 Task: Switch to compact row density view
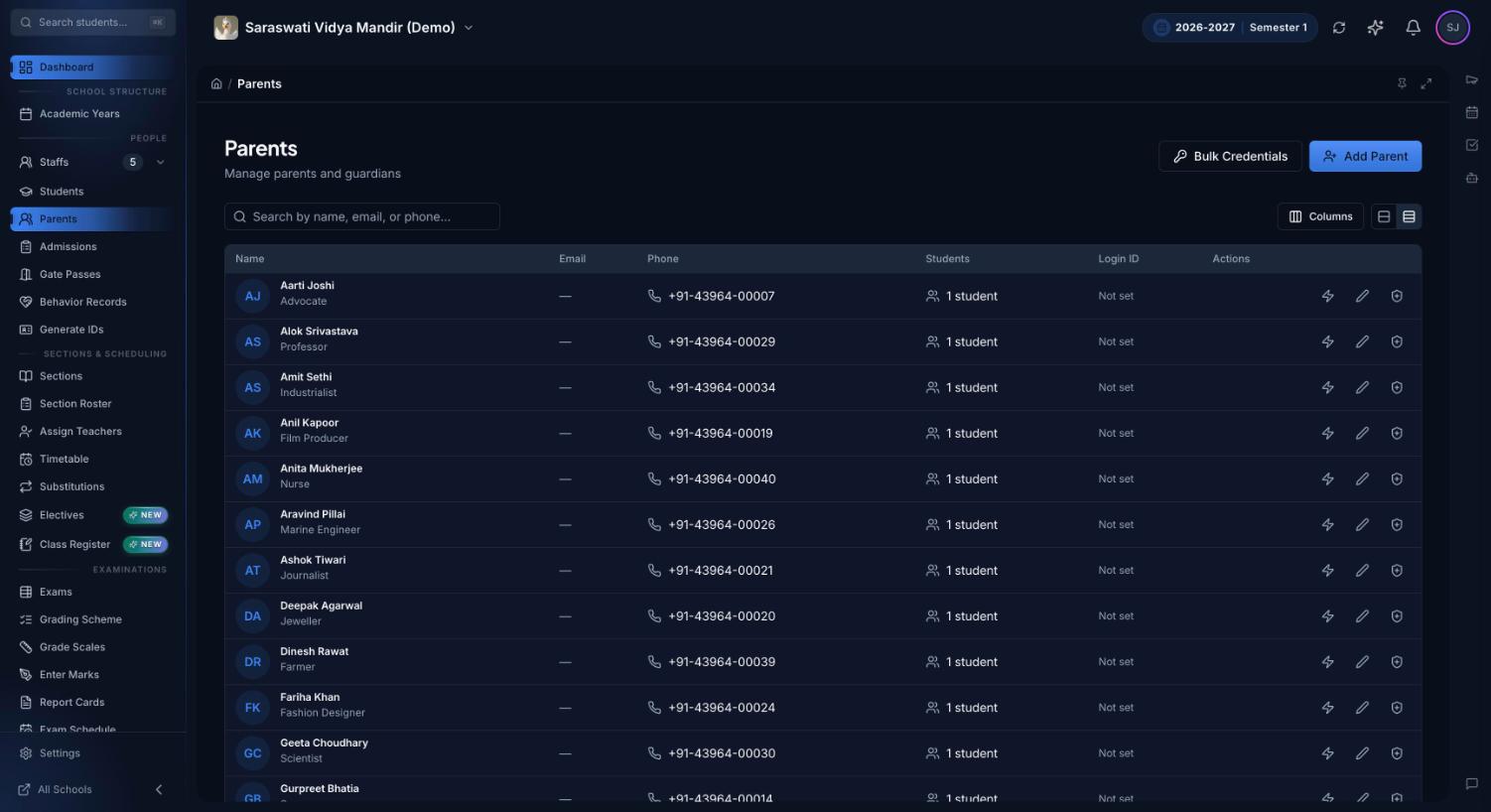[x=1409, y=216]
